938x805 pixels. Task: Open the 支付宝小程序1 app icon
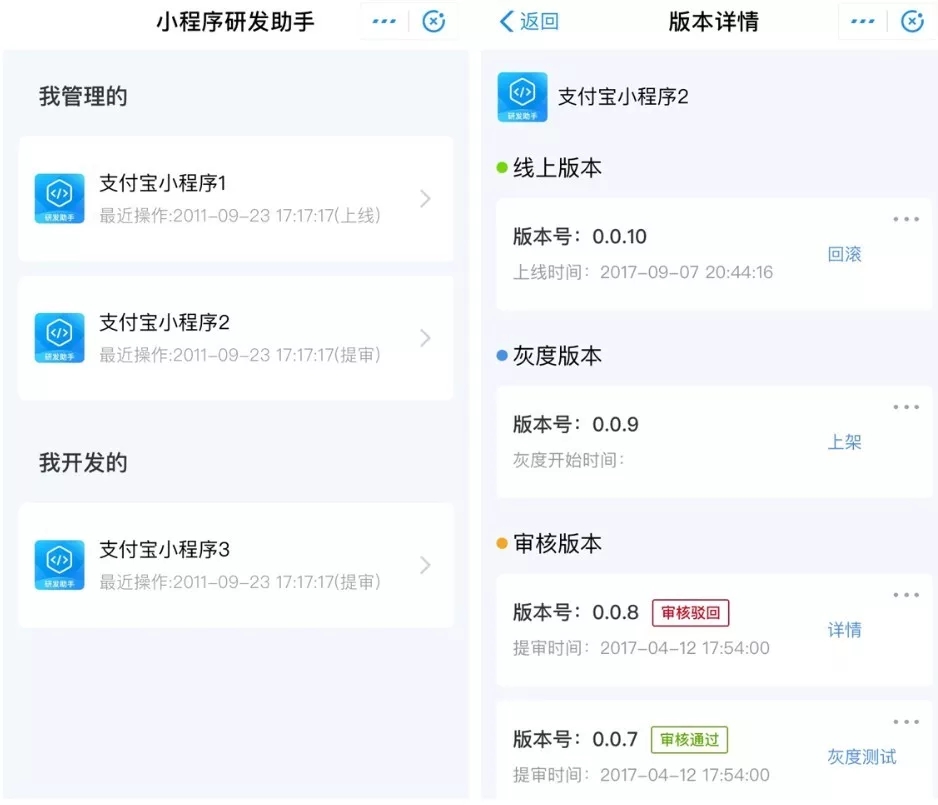pyautogui.click(x=59, y=199)
